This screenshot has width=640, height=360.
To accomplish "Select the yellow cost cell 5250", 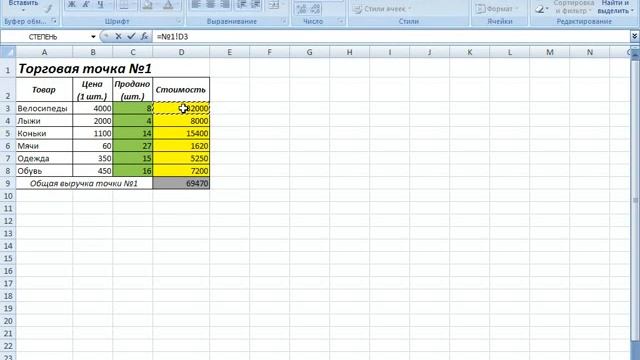I will [181, 158].
